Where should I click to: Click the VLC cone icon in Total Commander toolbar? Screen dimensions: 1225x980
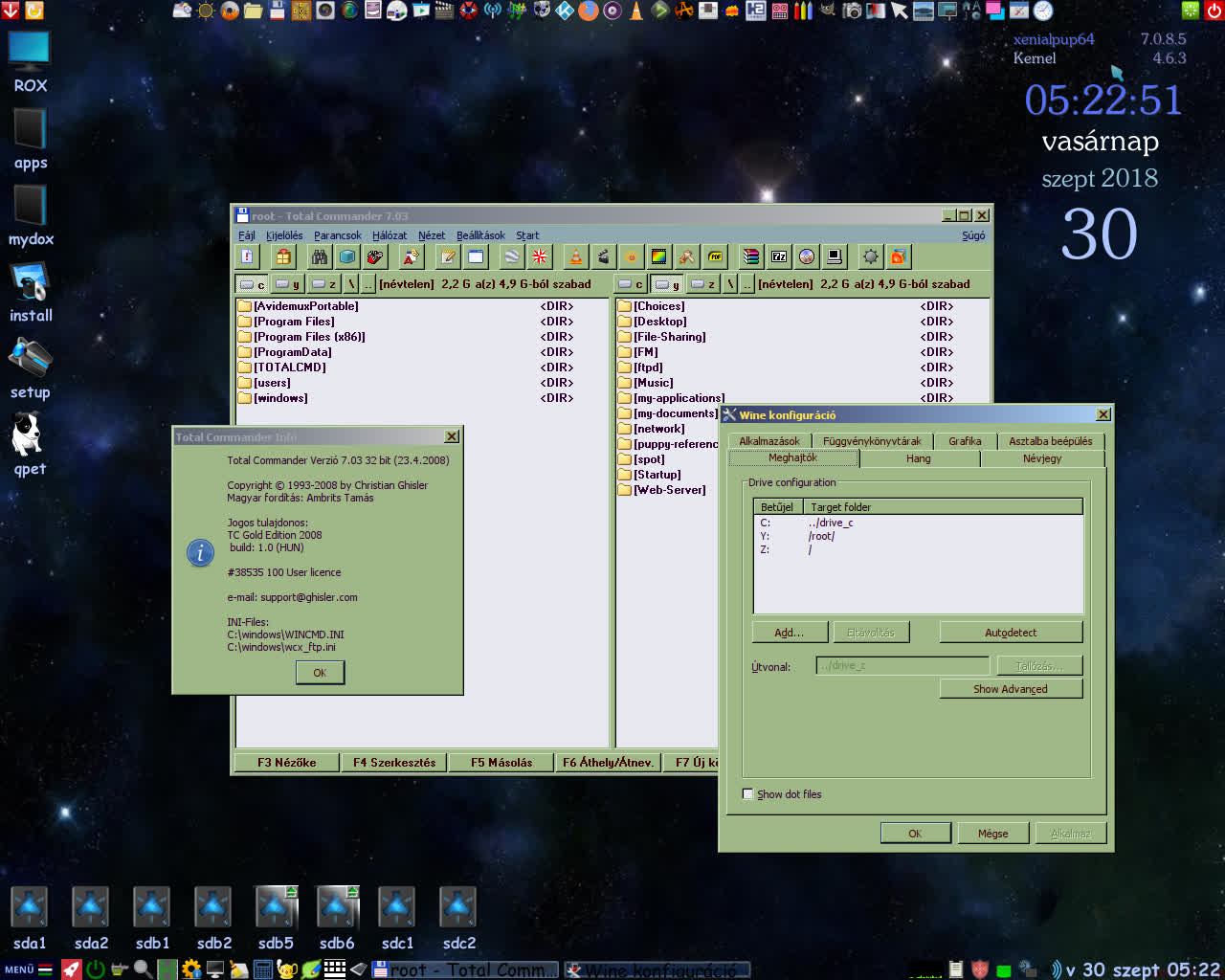576,256
